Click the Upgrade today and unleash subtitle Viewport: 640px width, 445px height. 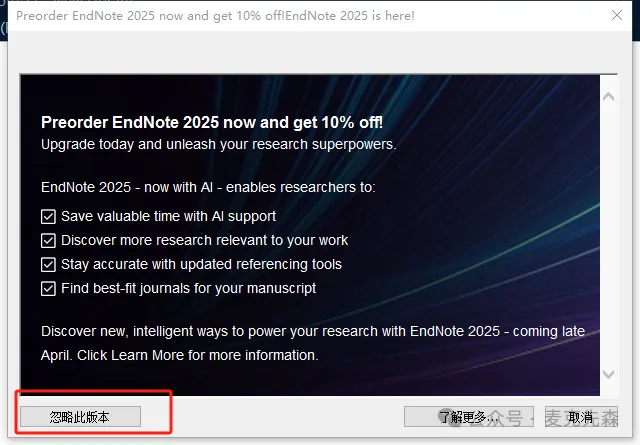coord(218,145)
